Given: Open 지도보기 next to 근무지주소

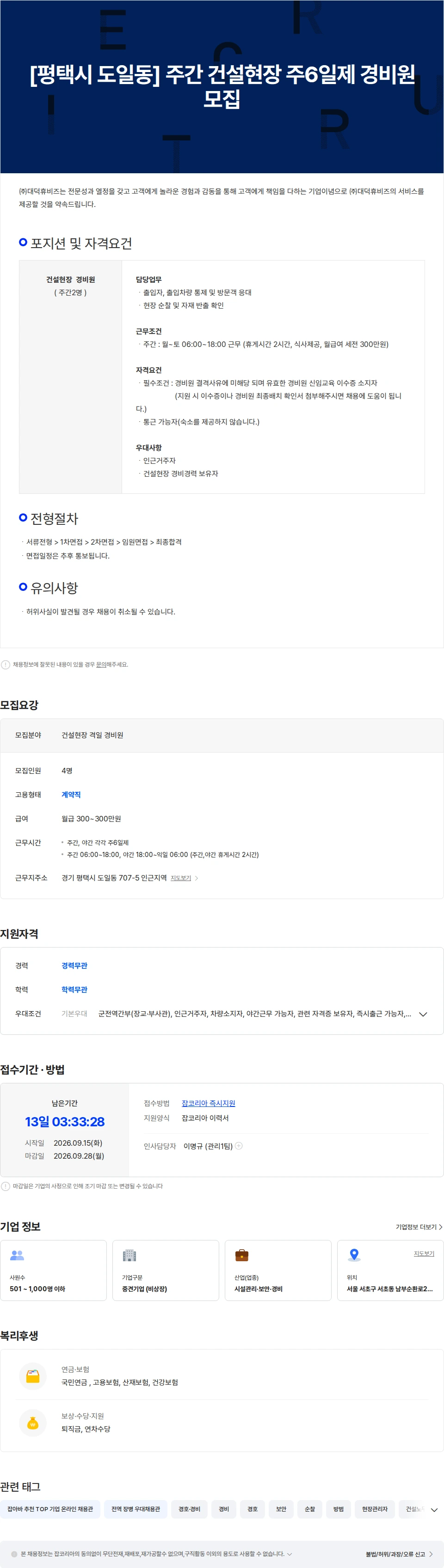Looking at the screenshot, I should click(x=181, y=878).
